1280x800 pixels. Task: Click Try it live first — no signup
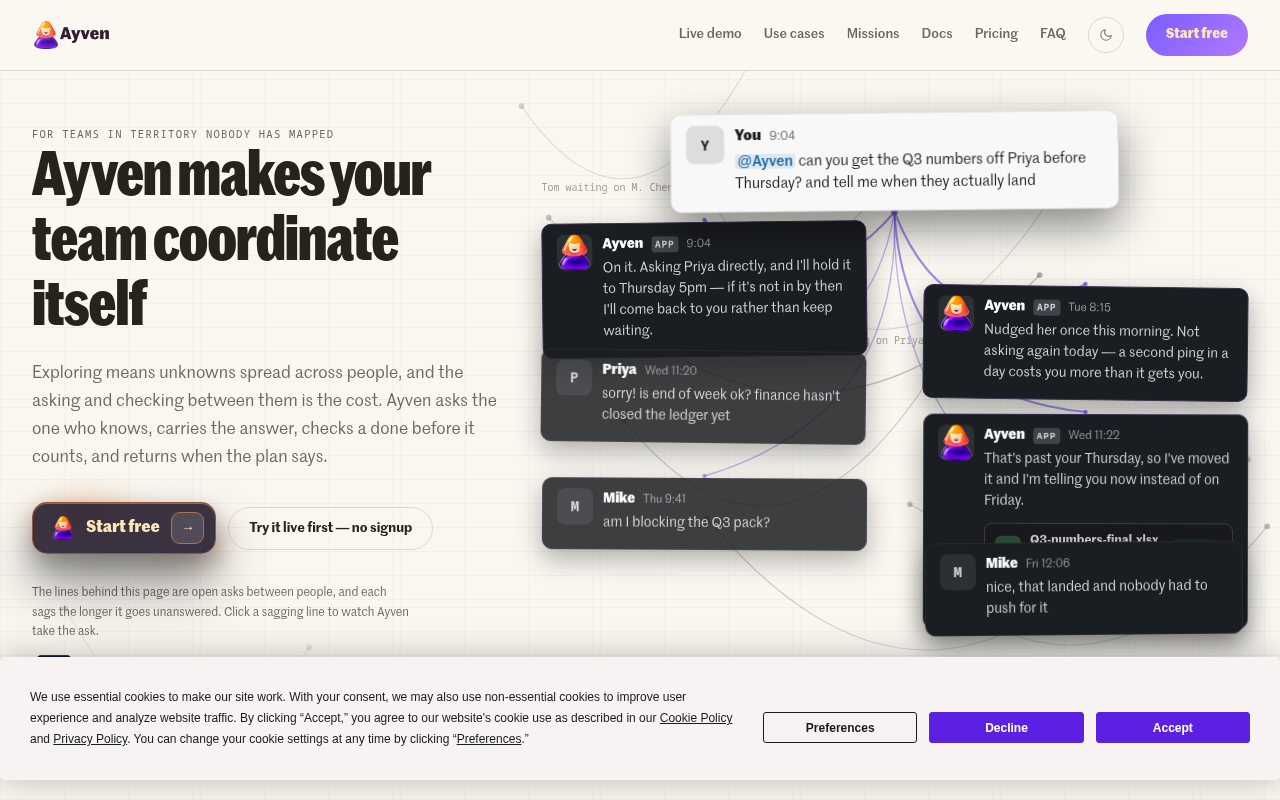click(330, 528)
